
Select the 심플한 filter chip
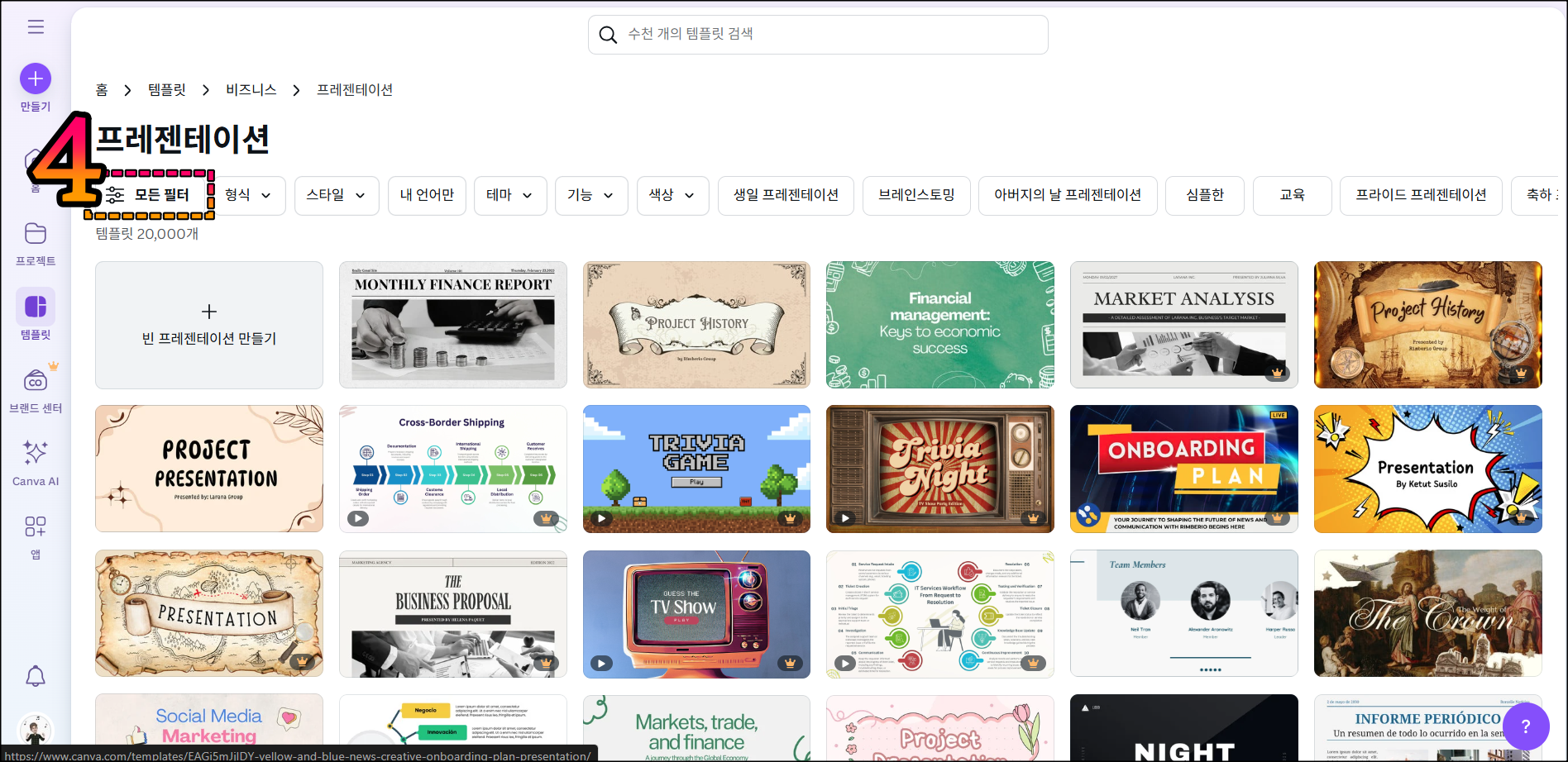(1205, 196)
